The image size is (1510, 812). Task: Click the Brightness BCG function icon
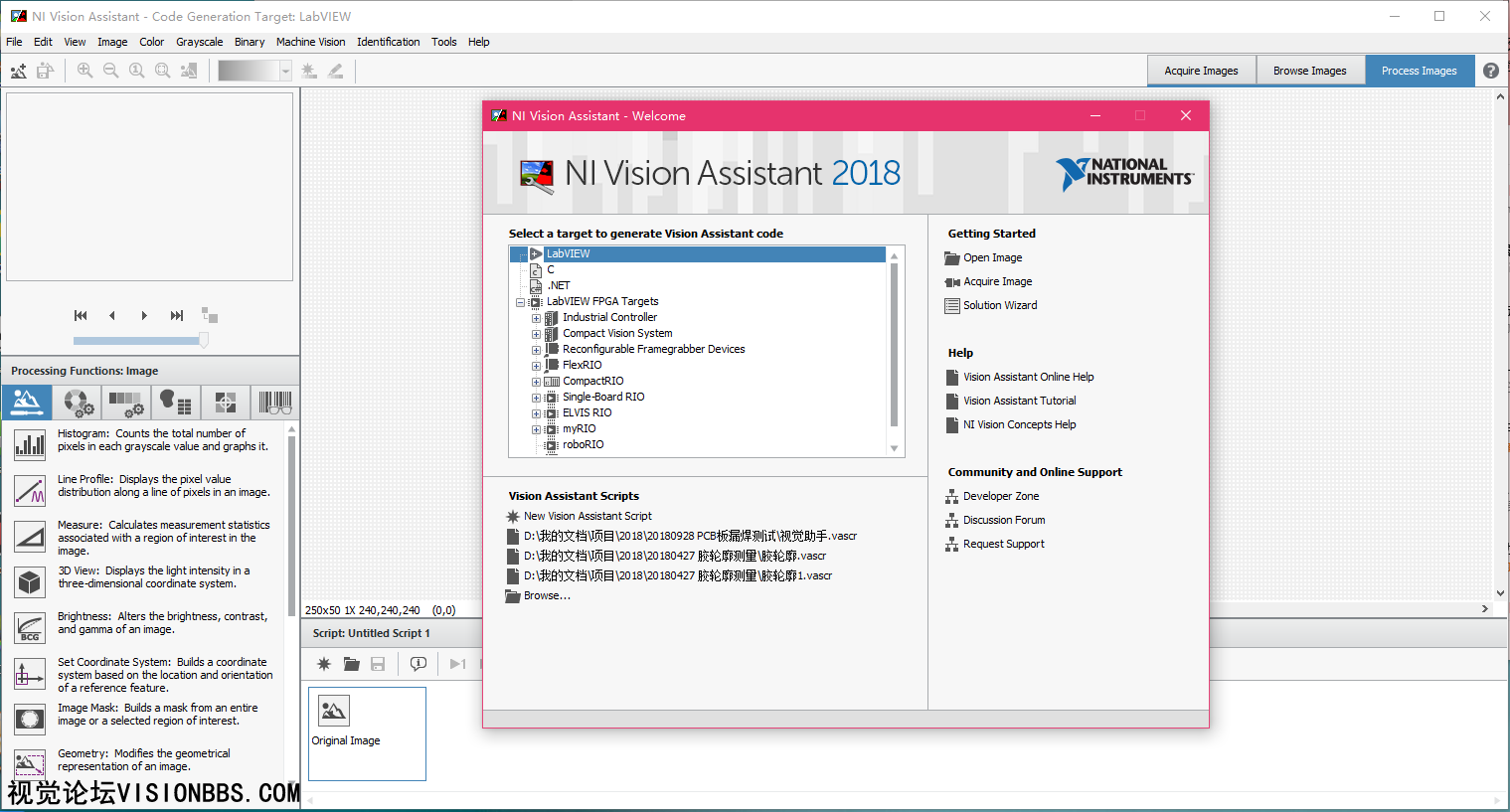click(30, 627)
